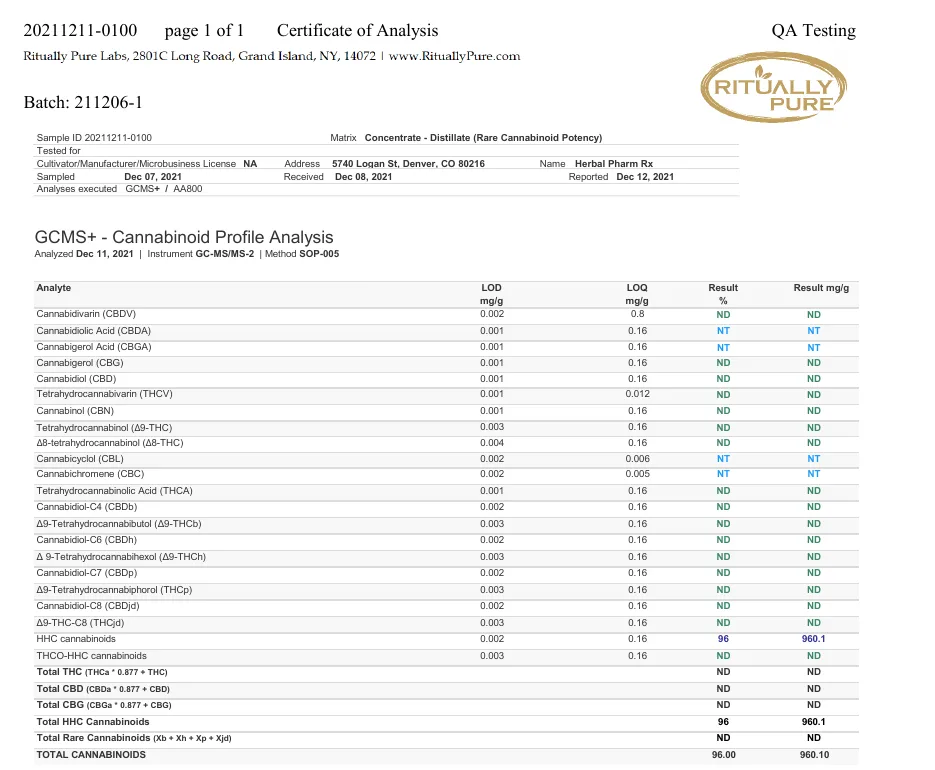Click the Ritually Pure gold logo
The width and height of the screenshot is (935, 770).
[773, 87]
